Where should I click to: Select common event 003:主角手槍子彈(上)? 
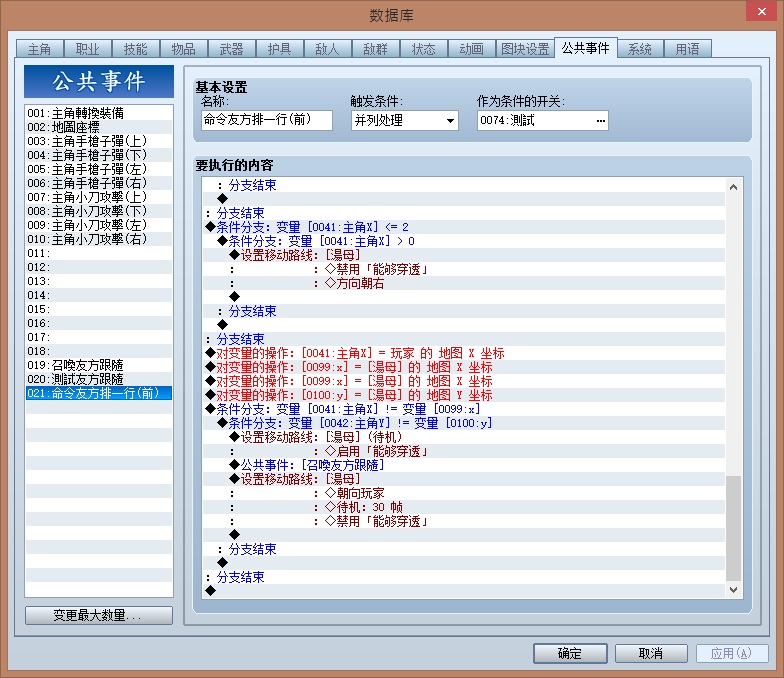(98, 141)
